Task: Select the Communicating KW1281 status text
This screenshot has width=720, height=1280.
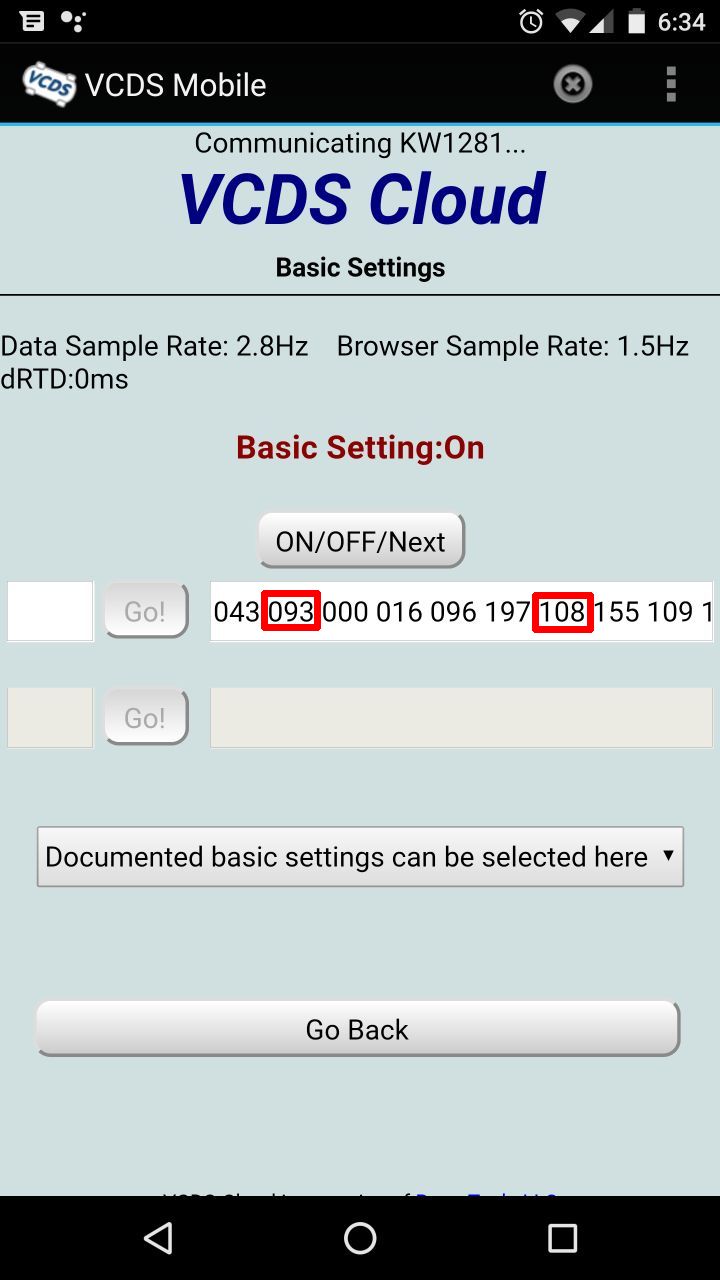Action: point(360,144)
